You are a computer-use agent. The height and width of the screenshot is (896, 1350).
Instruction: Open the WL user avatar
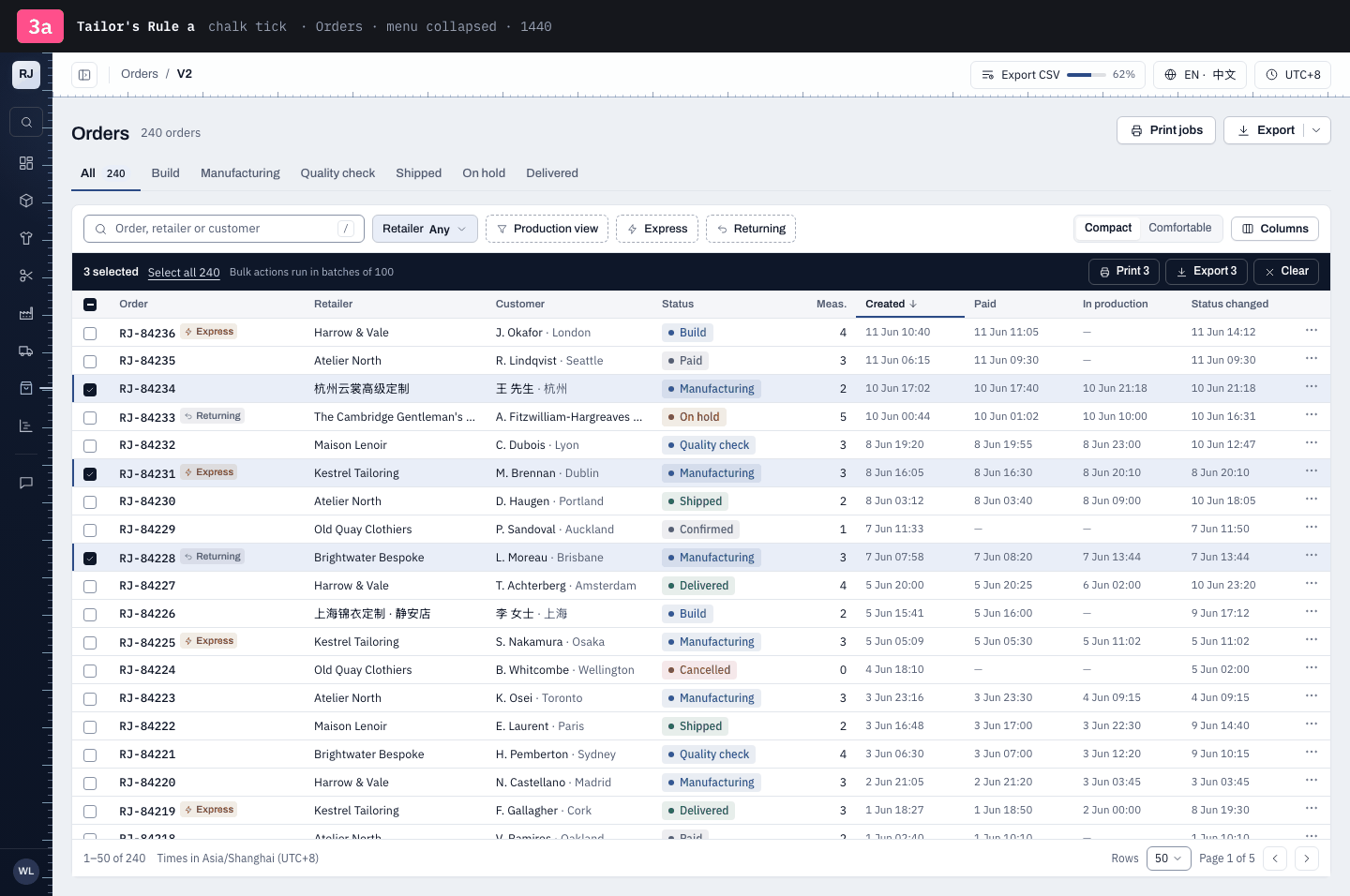26,871
